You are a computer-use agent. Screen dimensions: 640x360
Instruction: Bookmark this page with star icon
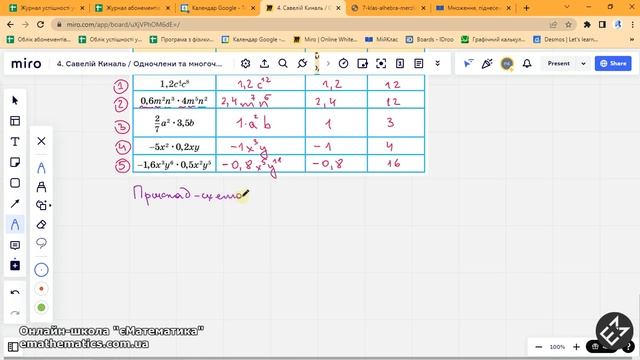[568, 24]
